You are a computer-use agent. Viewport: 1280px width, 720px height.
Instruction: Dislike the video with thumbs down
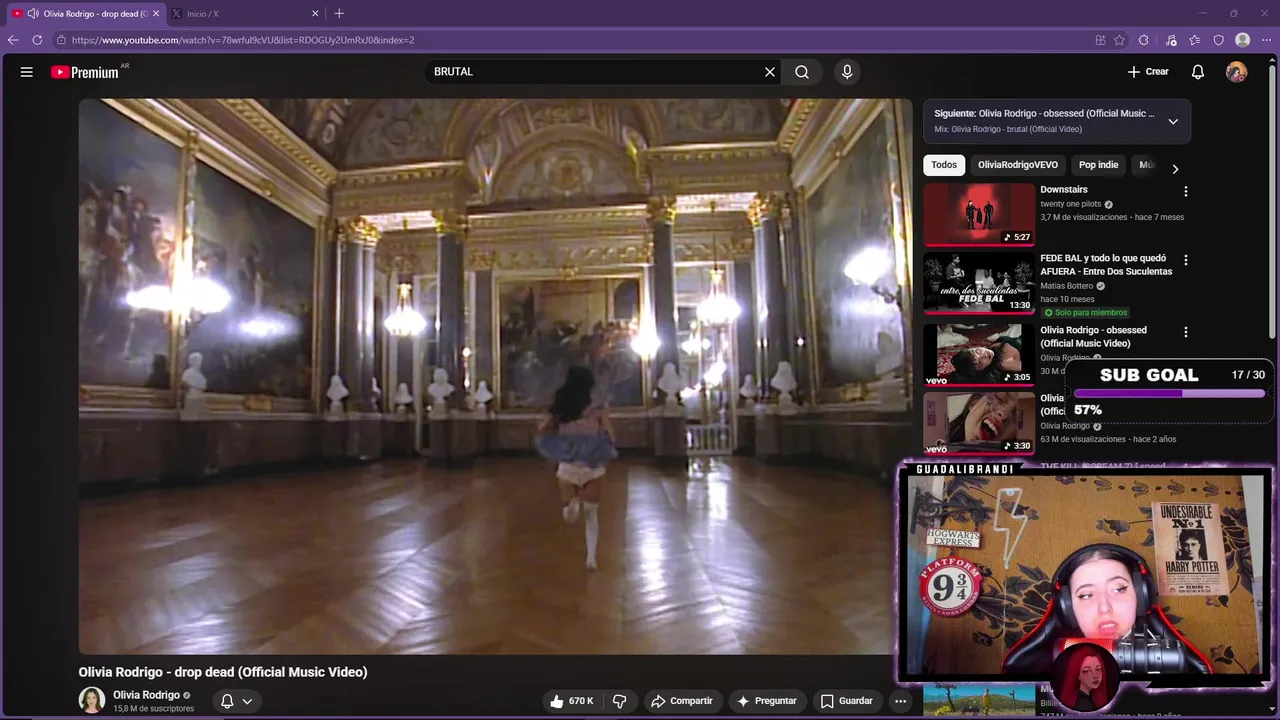point(619,701)
